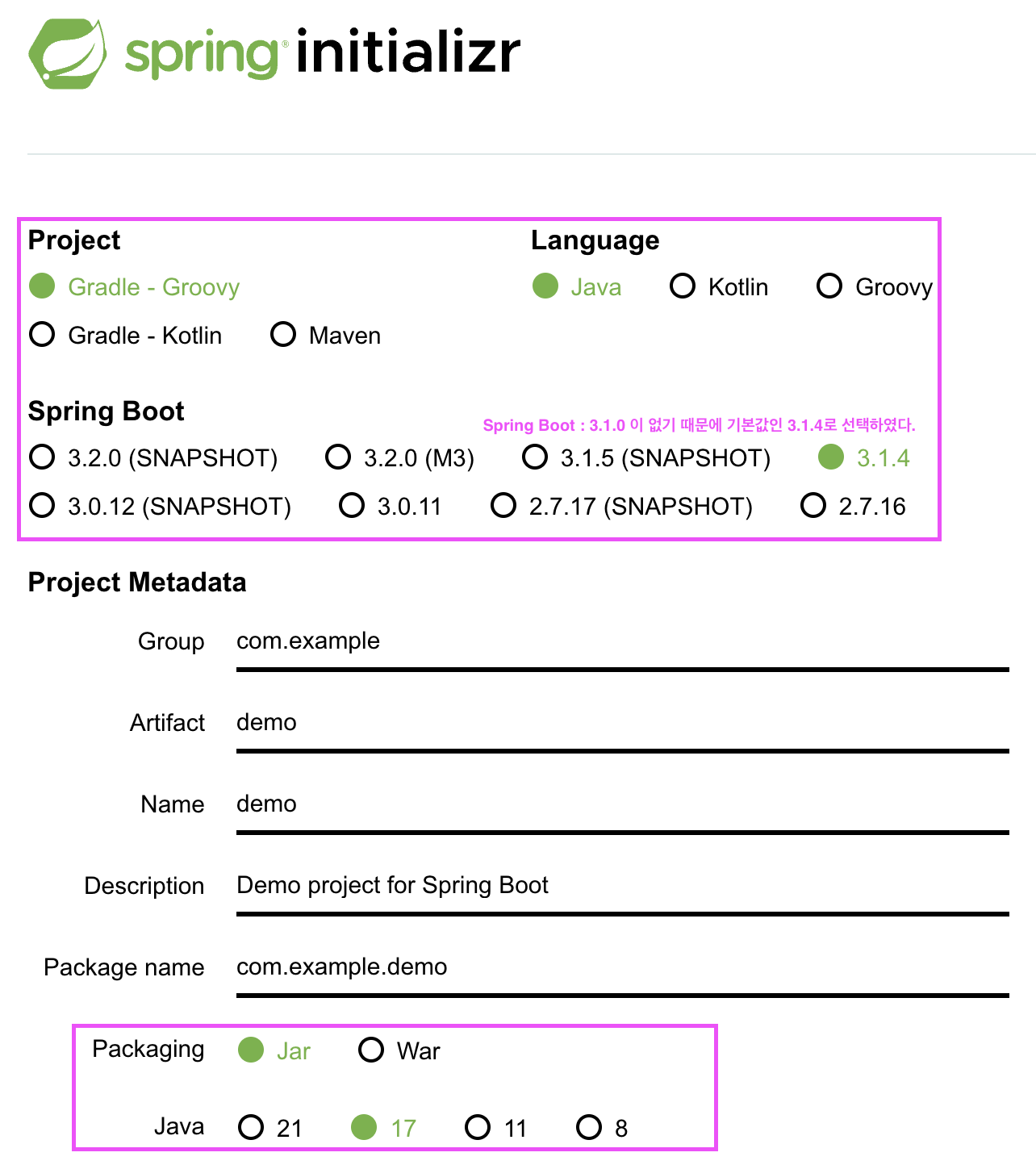The width and height of the screenshot is (1036, 1165).
Task: Select Spring Boot version 2.7.16
Action: coord(853,506)
